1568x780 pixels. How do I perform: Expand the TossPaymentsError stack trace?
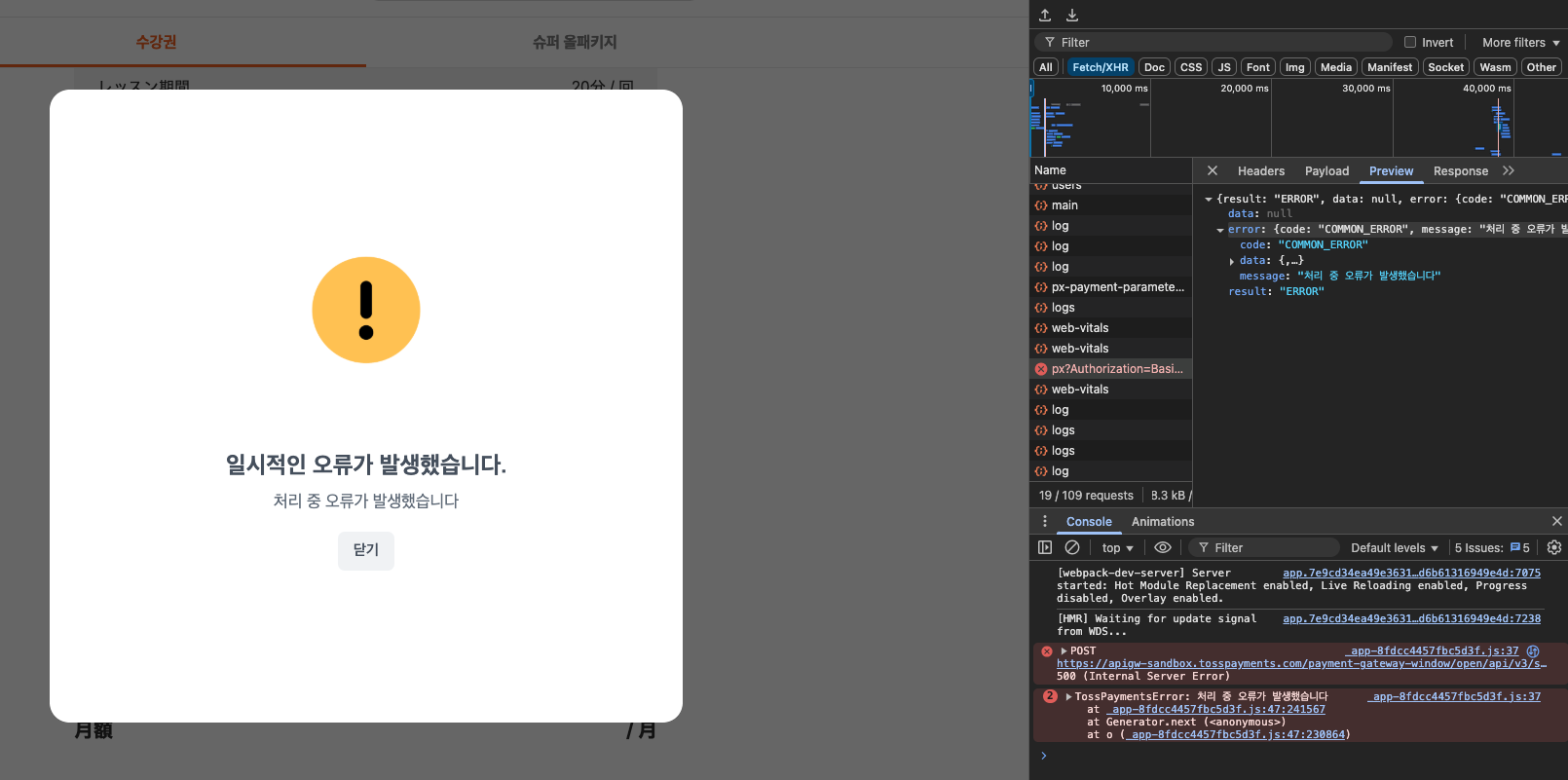point(1069,696)
